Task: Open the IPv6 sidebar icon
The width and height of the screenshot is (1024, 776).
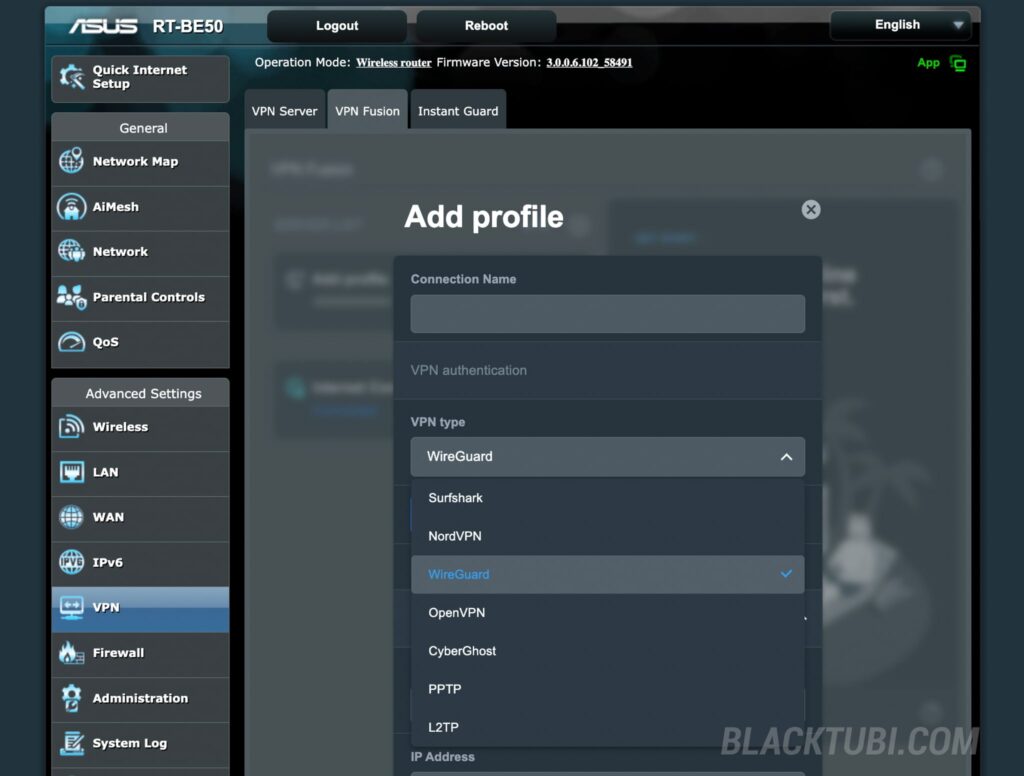Action: tap(72, 562)
